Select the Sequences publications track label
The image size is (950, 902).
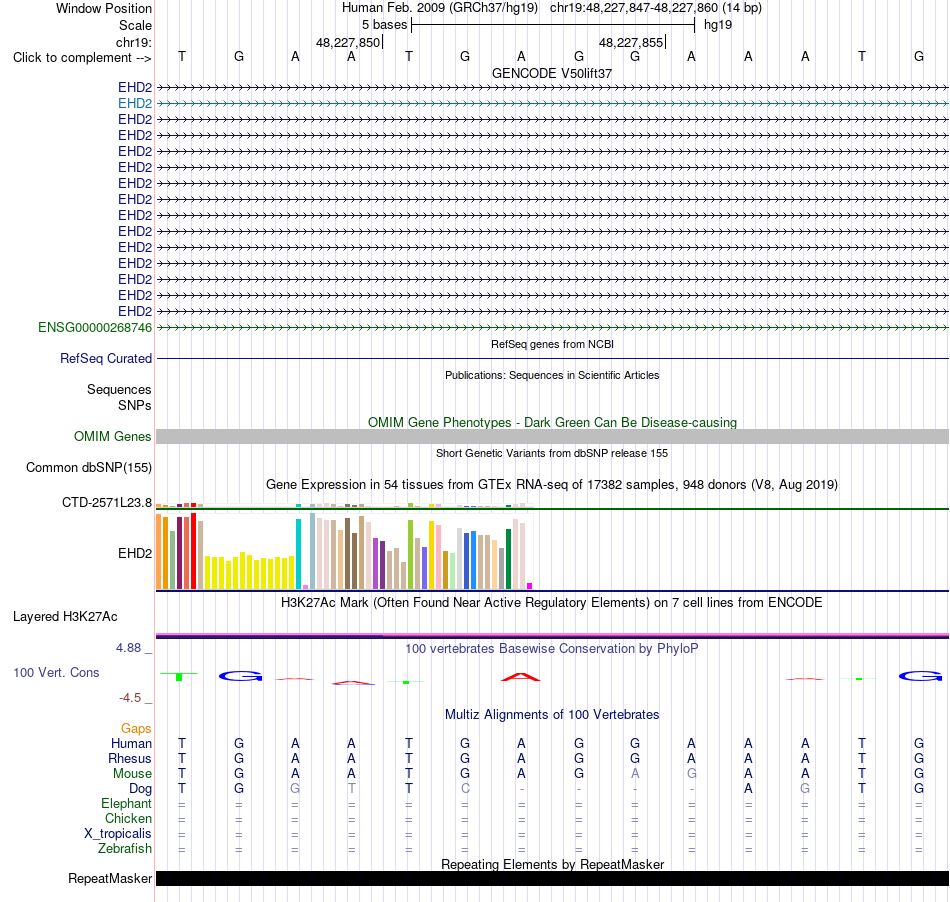pyautogui.click(x=119, y=390)
